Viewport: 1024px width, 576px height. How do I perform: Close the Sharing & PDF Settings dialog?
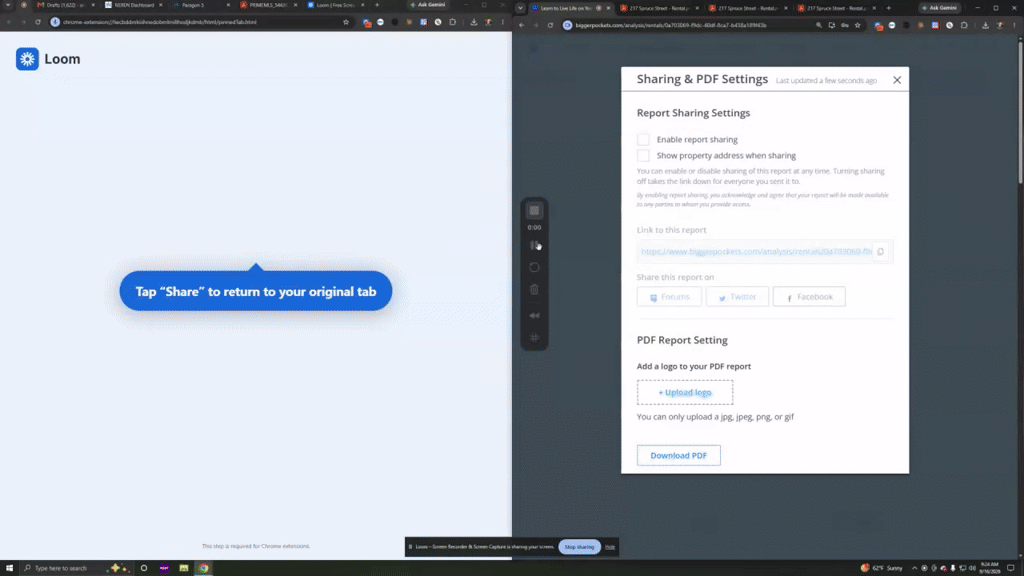(897, 80)
